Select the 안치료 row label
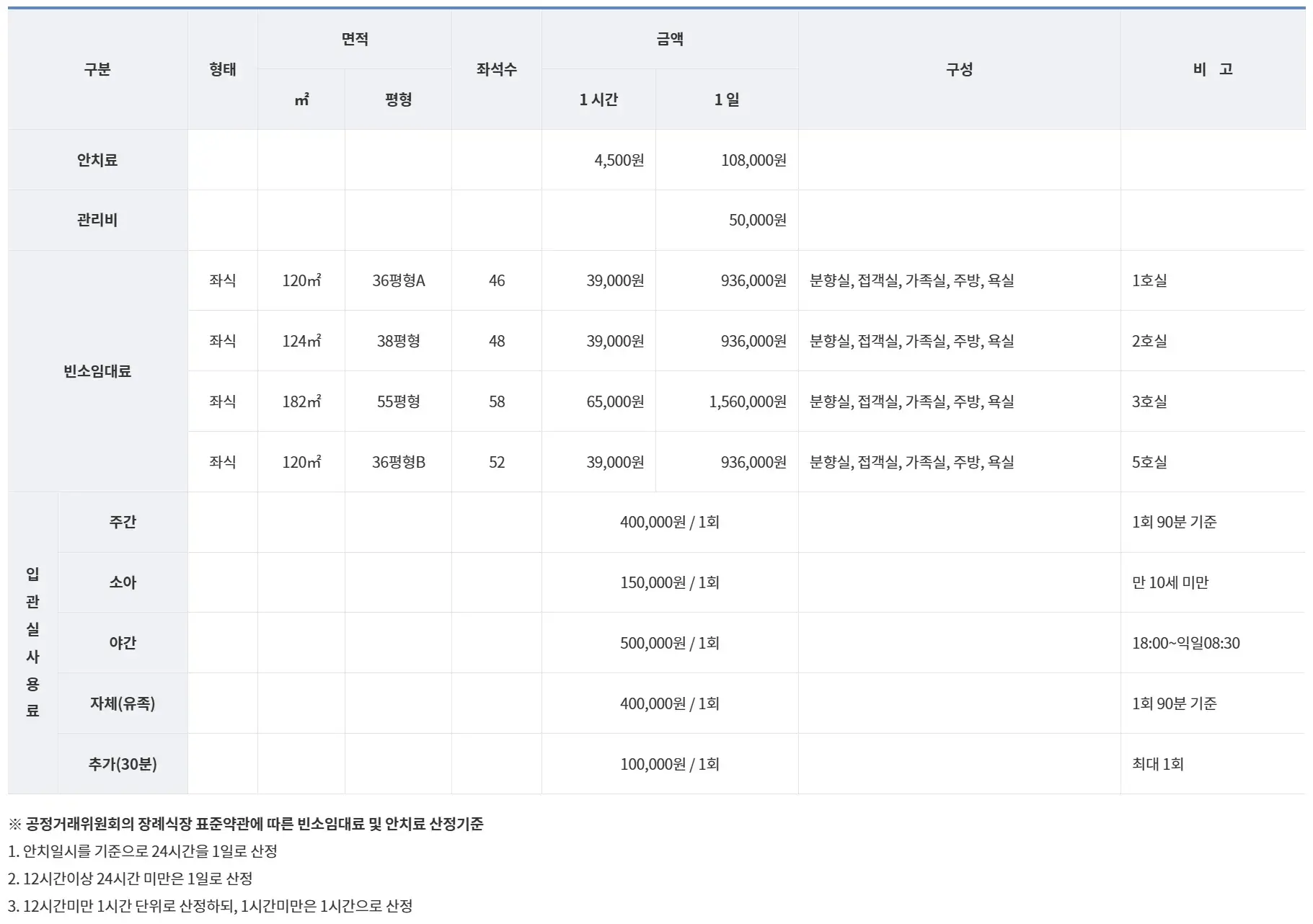This screenshot has height=924, width=1313. (97, 160)
